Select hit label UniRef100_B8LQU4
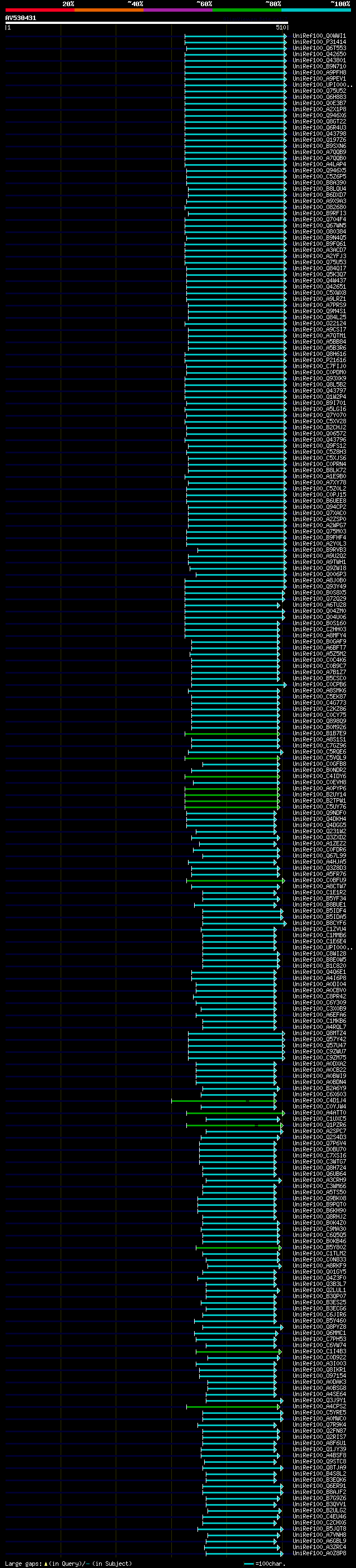This screenshot has height=1568, width=356. tap(319, 189)
